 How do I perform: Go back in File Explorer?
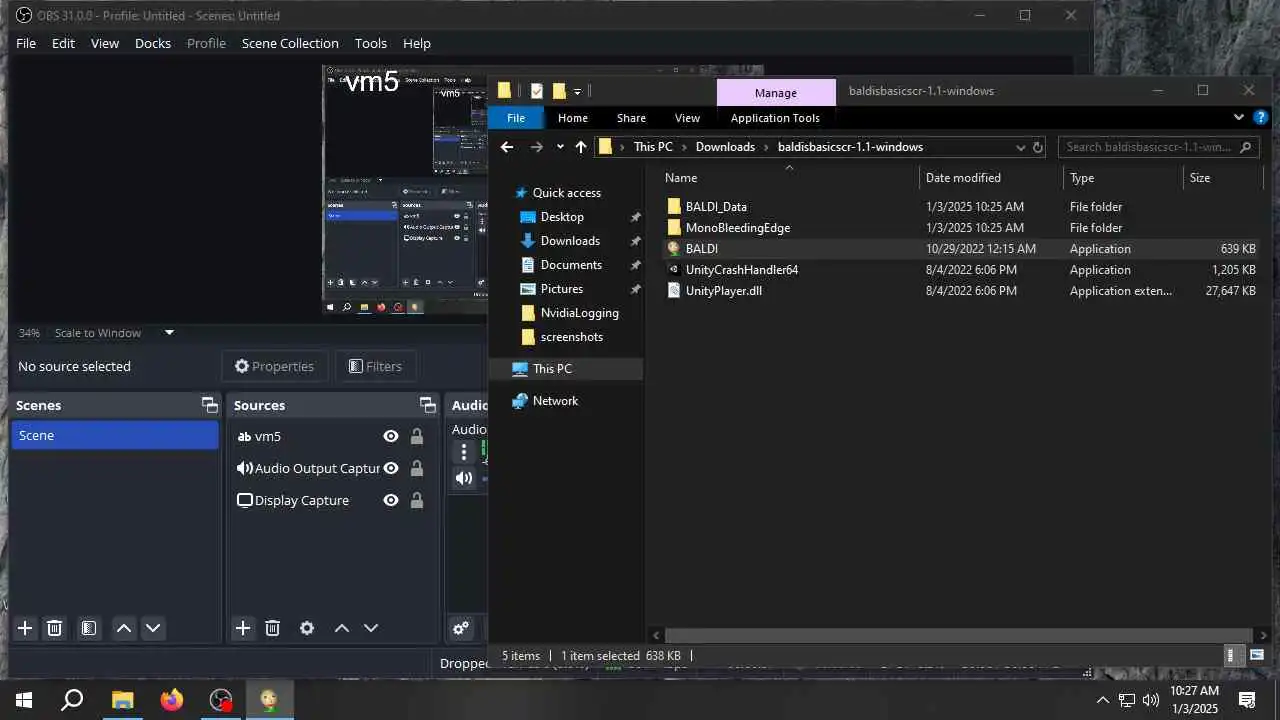(507, 147)
